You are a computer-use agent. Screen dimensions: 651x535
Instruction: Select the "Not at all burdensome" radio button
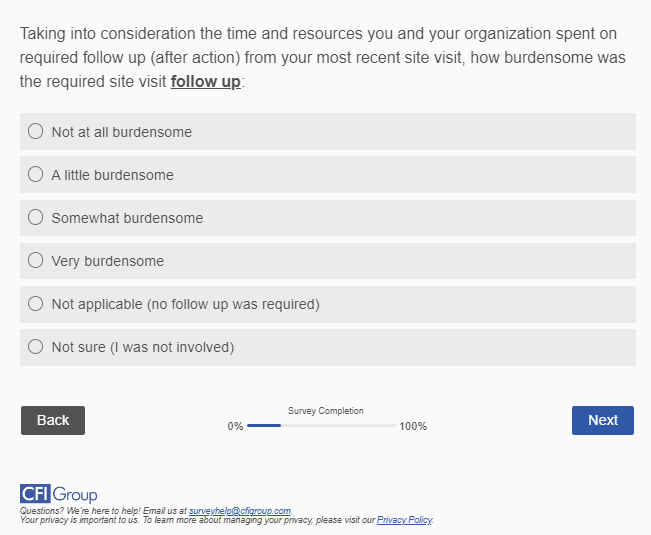click(x=36, y=131)
